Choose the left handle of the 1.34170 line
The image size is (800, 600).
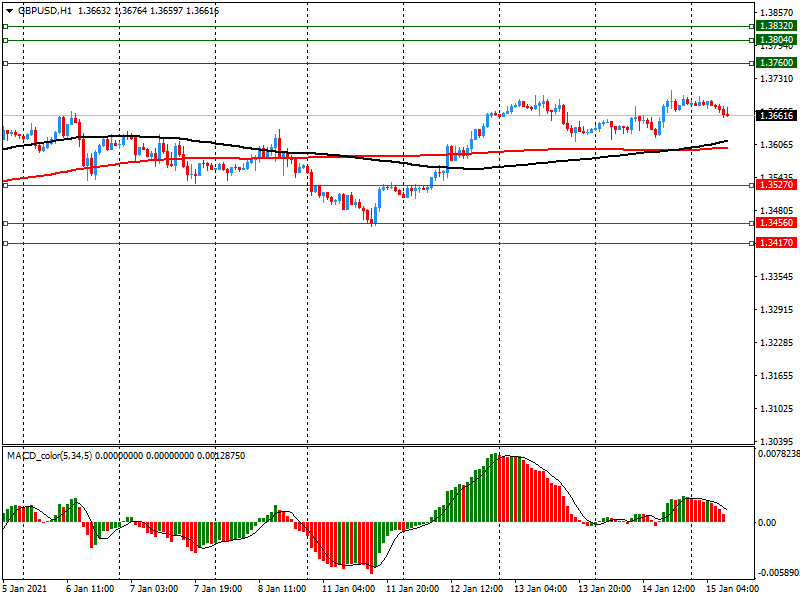[6, 243]
